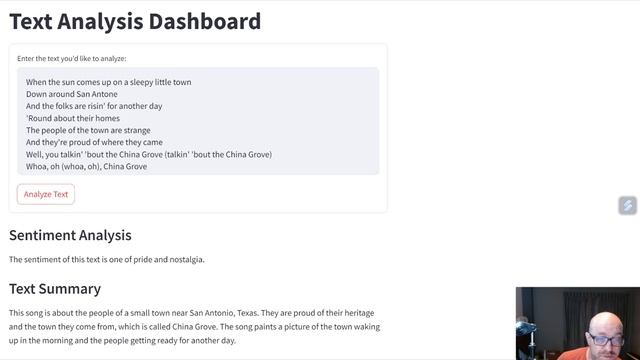This screenshot has width=640, height=360.
Task: Click the 'Well, you talkin' 'bout the China Grove' line
Action: coord(149,154)
